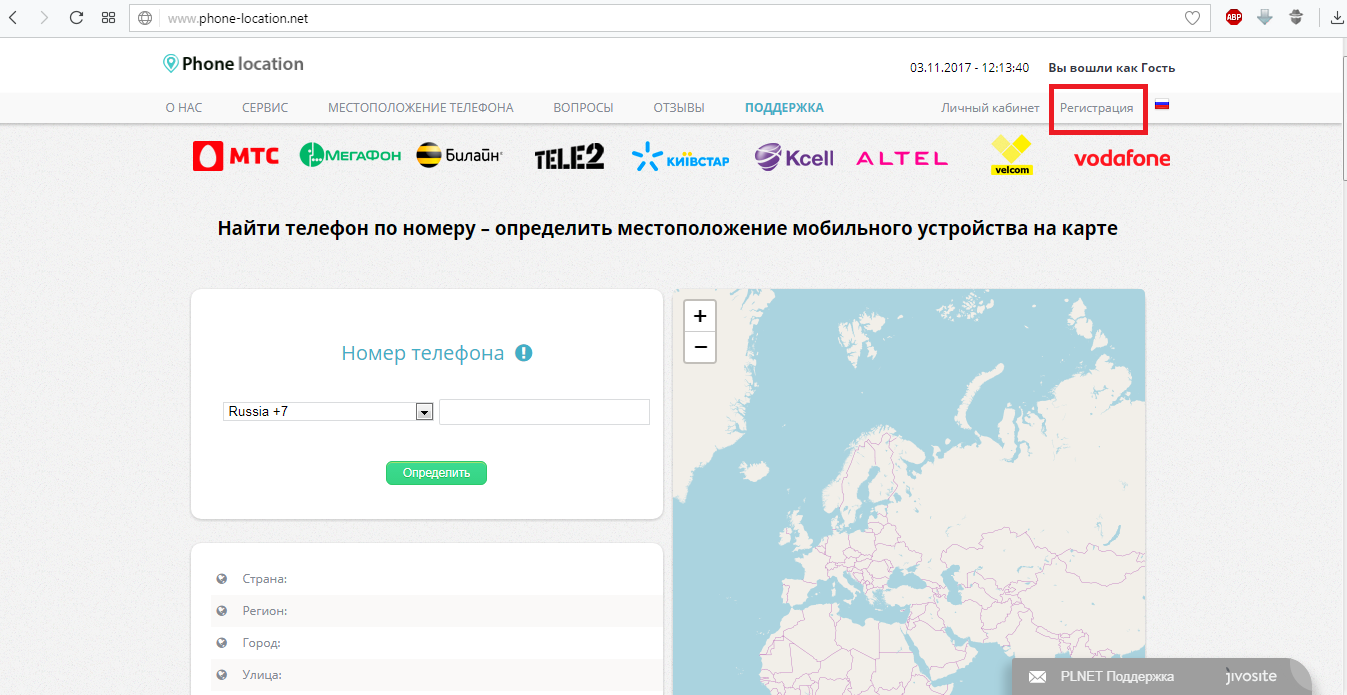Screen dimensions: 1347x695
Task: Open the Регистрация link
Action: pyautogui.click(x=1097, y=108)
